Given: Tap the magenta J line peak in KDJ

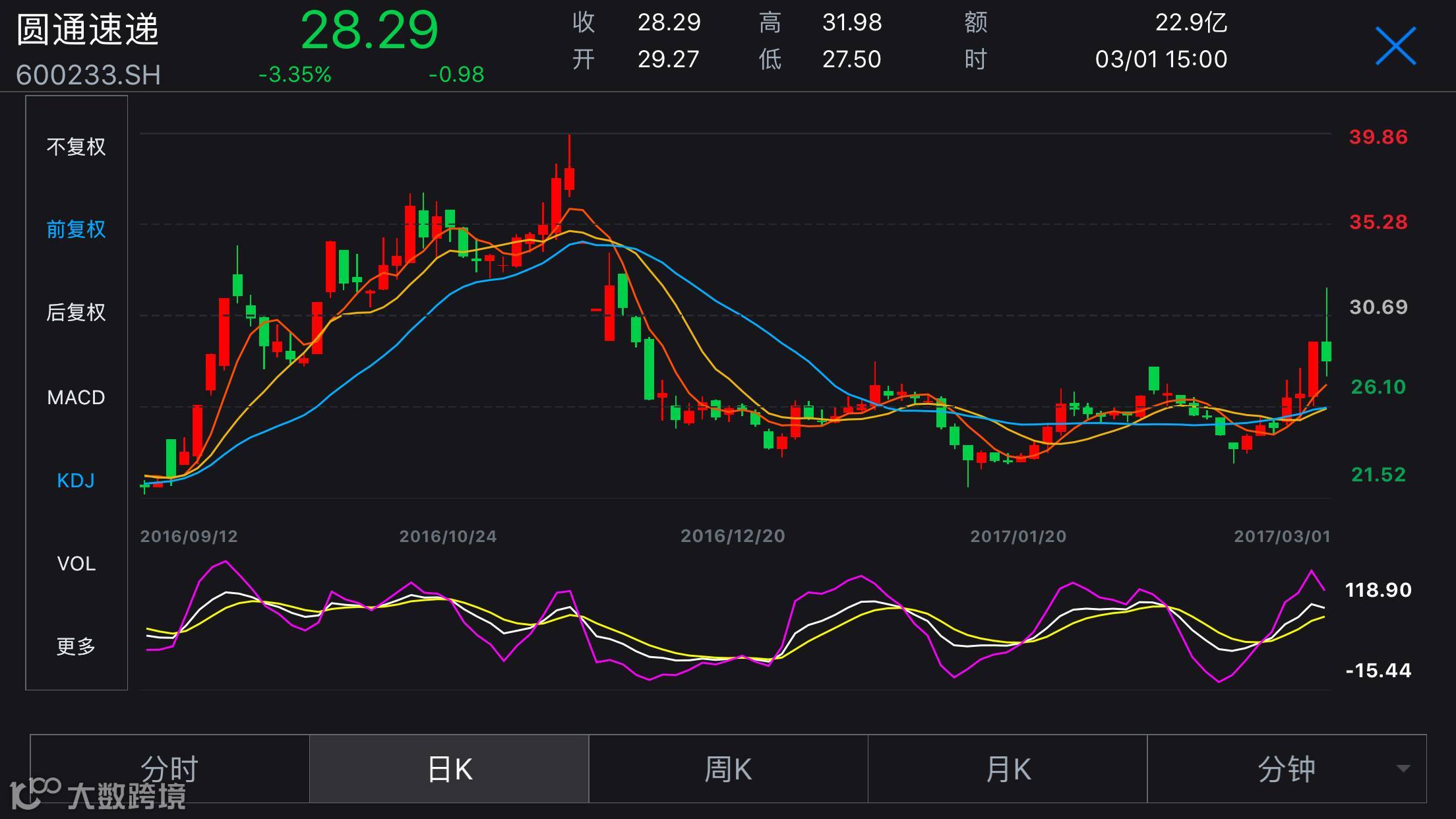Looking at the screenshot, I should (x=226, y=562).
